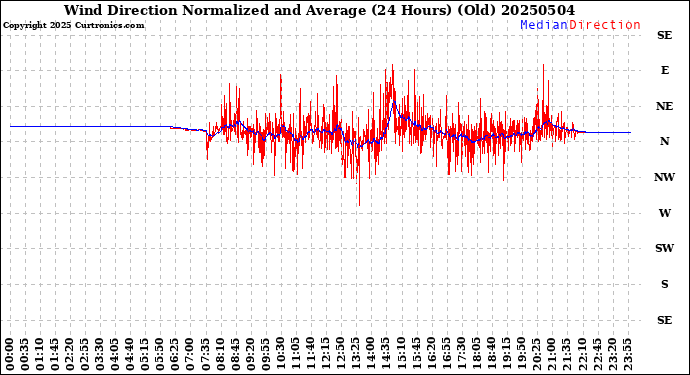Click the 19:50 time axis label

coord(521,354)
